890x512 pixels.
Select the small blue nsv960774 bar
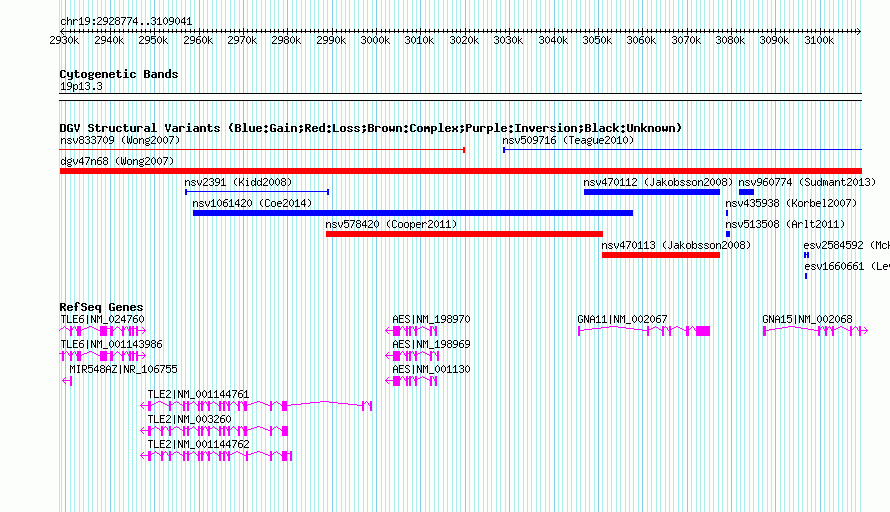tap(746, 192)
